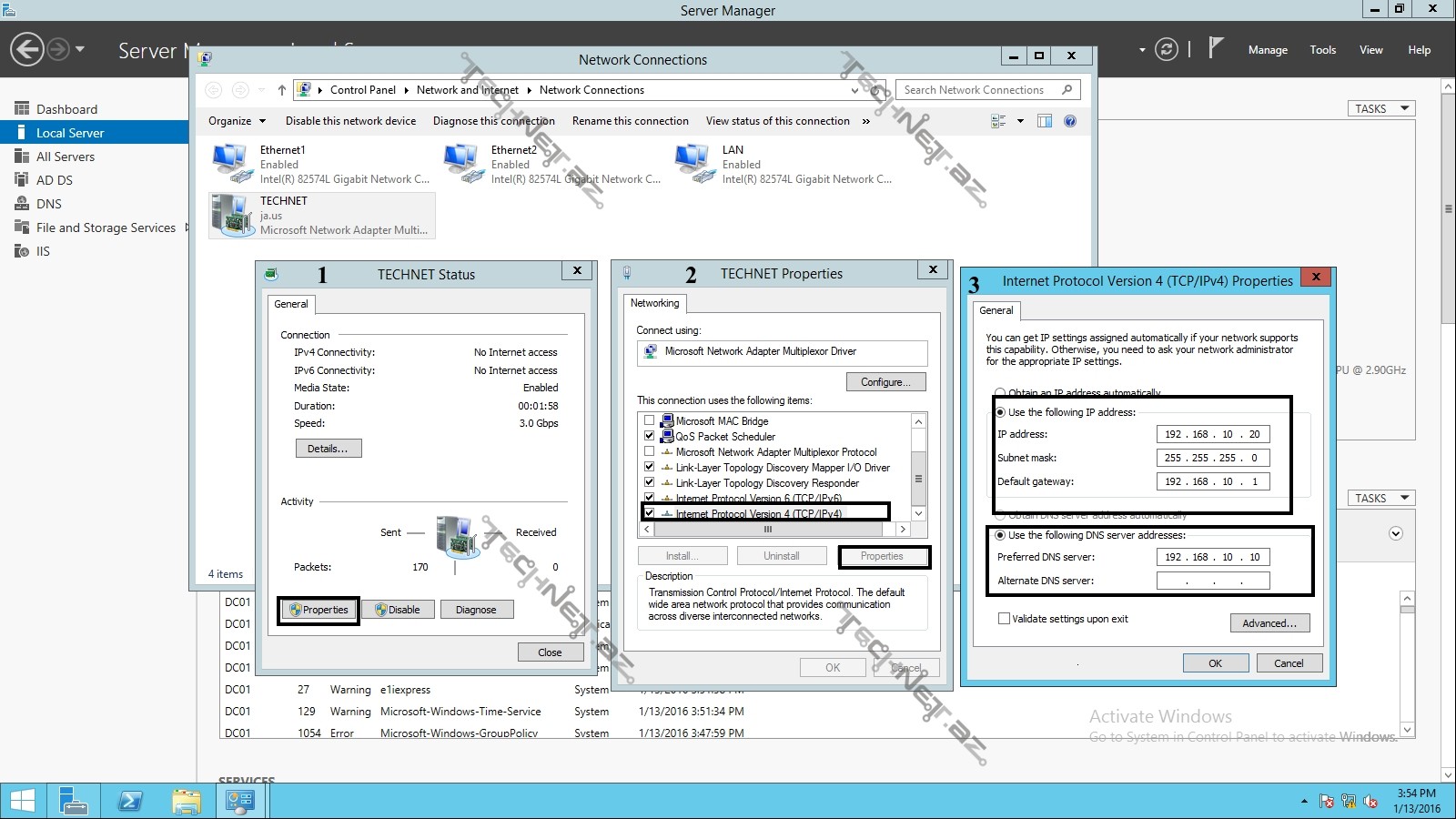Click the Server Manager refresh icon
The height and width of the screenshot is (819, 1456).
coord(1166,50)
